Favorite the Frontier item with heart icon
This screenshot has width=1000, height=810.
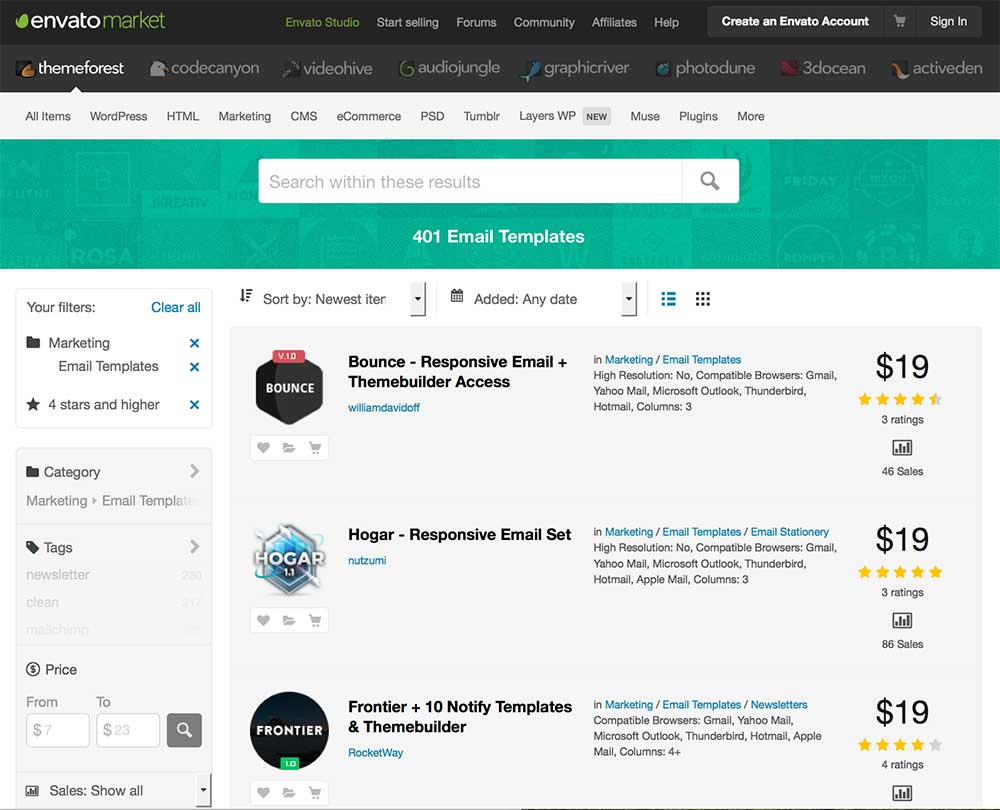[x=263, y=793]
